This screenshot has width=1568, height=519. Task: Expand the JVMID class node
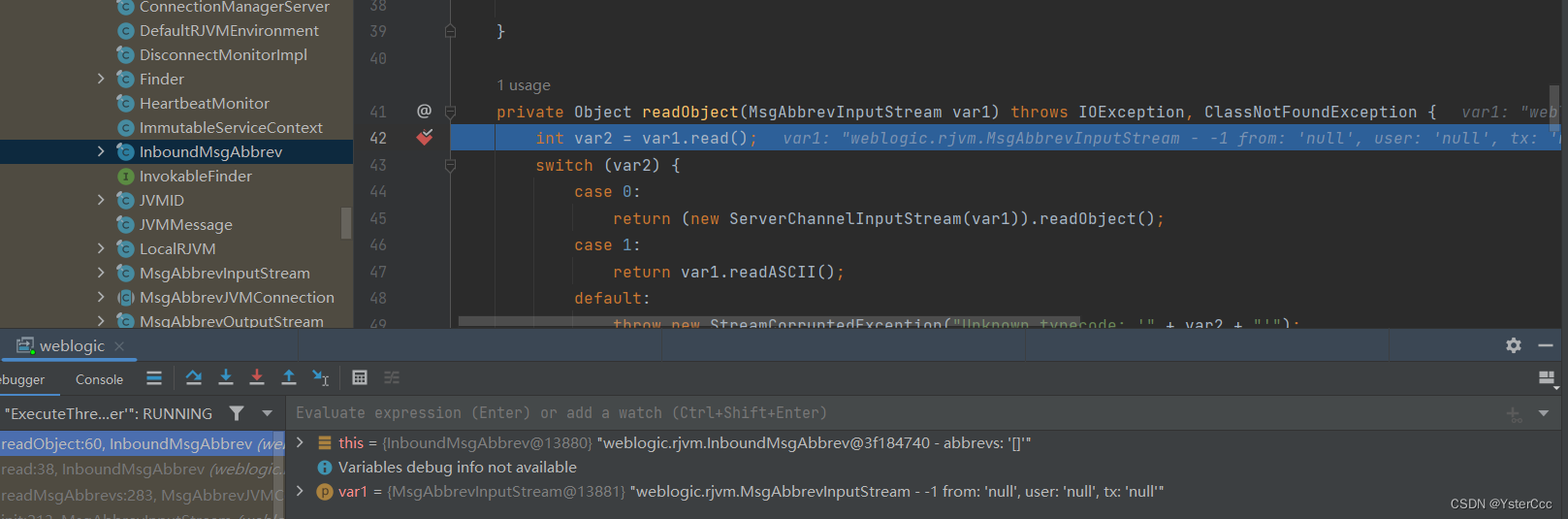tap(101, 200)
